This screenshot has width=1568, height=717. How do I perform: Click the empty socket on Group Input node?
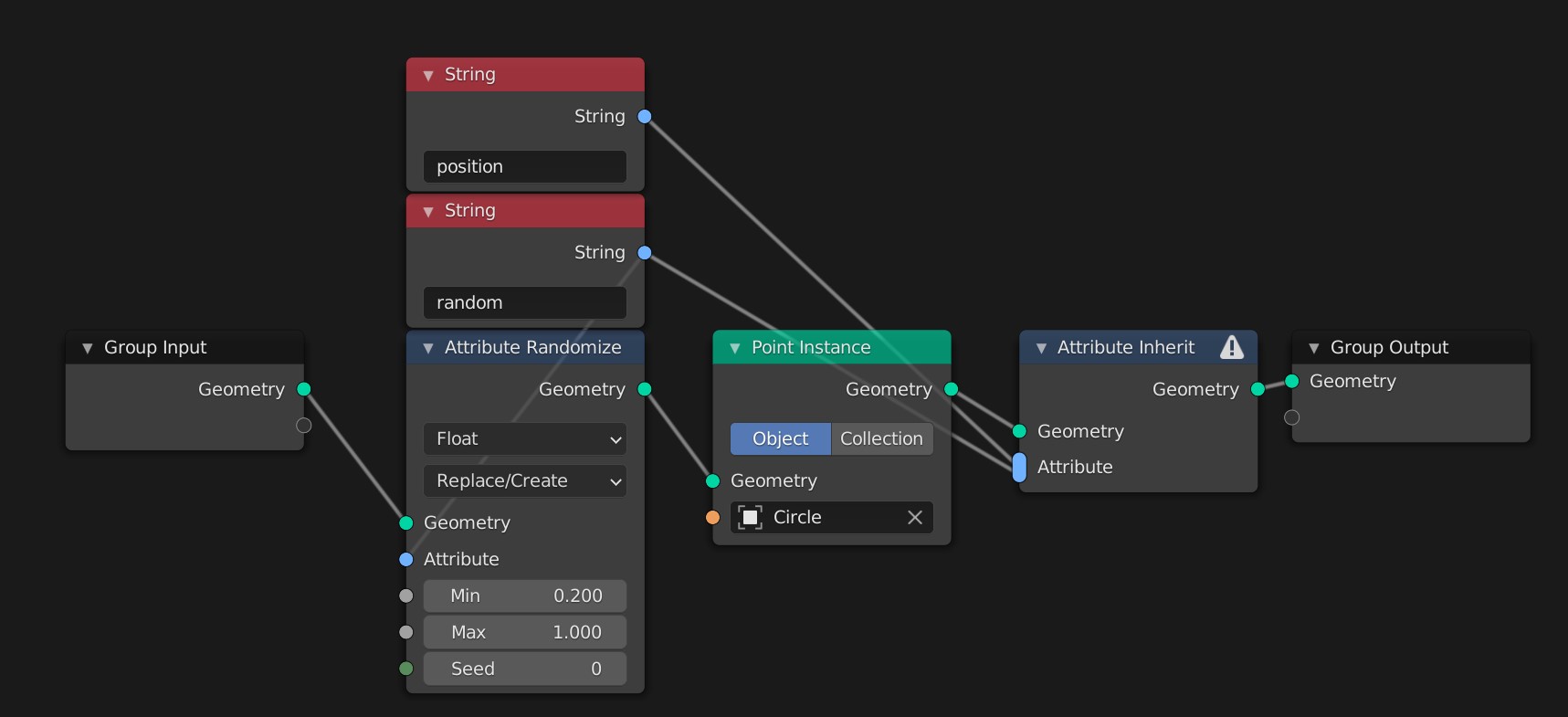pyautogui.click(x=304, y=426)
